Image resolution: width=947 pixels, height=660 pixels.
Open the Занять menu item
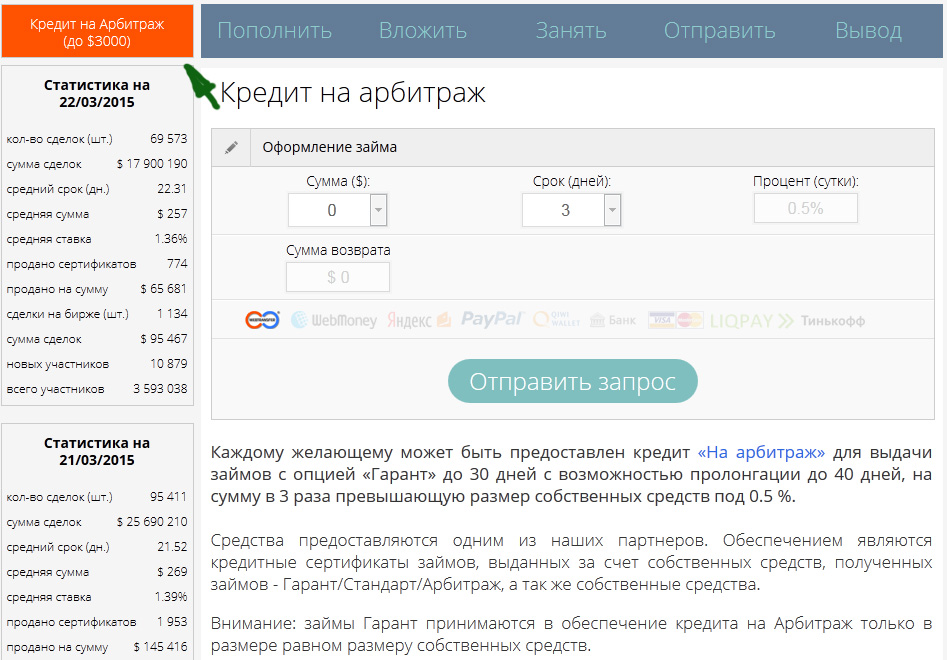pos(571,31)
